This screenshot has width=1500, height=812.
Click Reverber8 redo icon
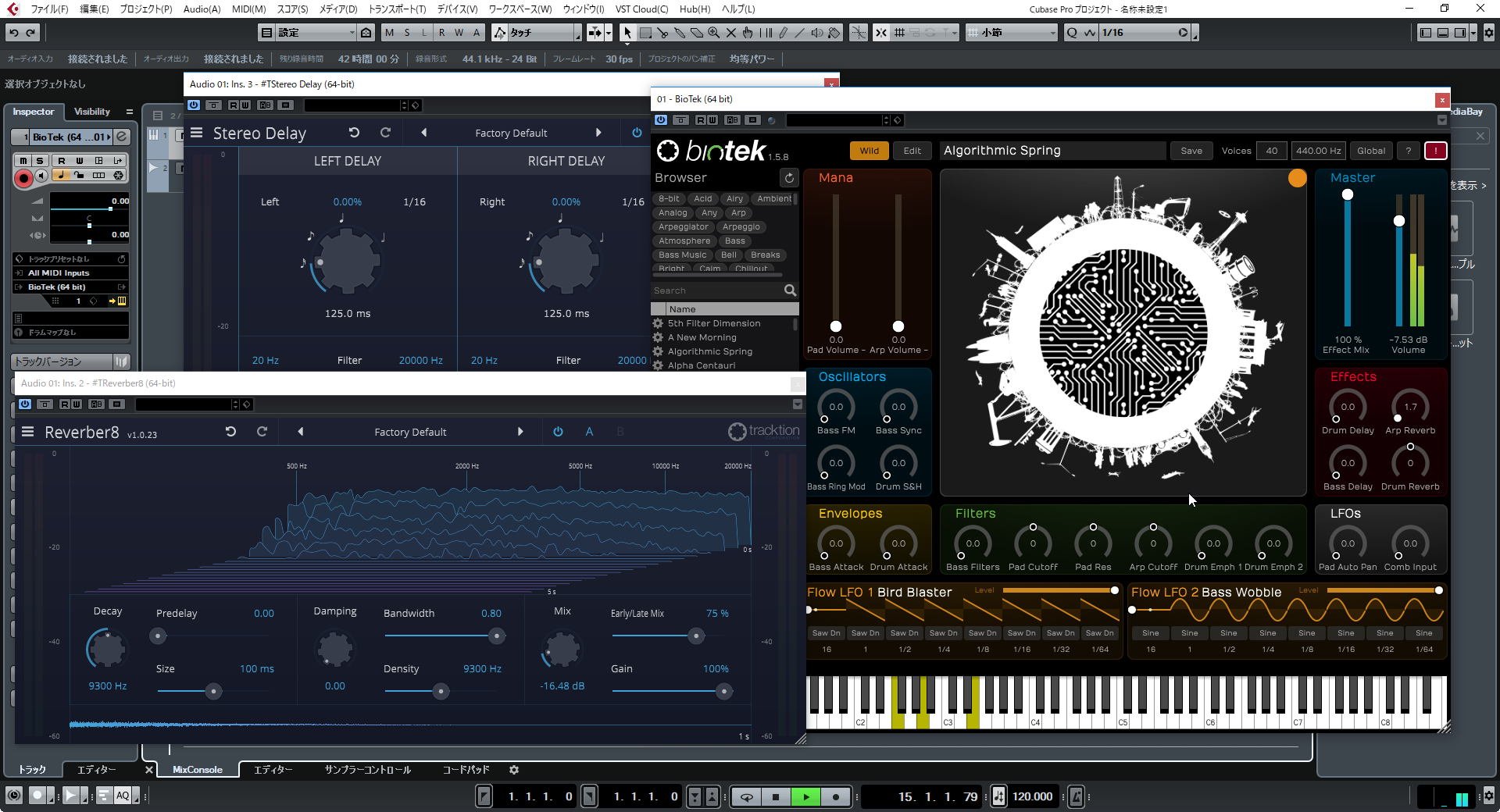[x=262, y=432]
